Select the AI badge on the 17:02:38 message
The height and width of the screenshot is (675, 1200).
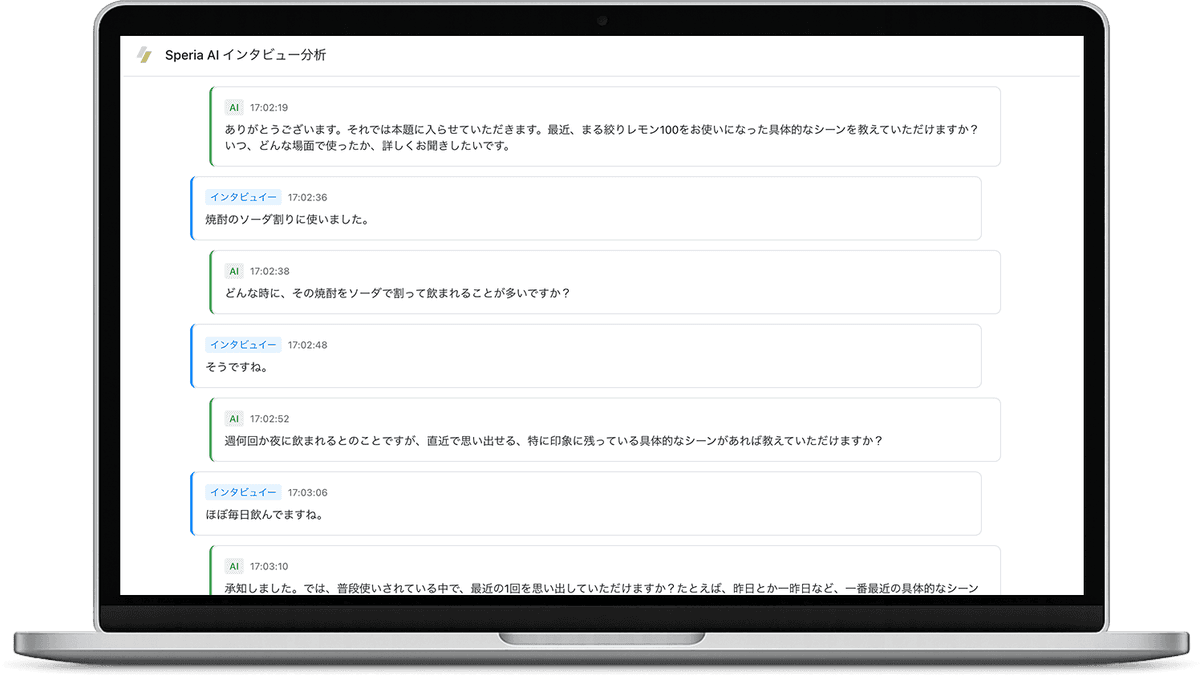tap(233, 271)
